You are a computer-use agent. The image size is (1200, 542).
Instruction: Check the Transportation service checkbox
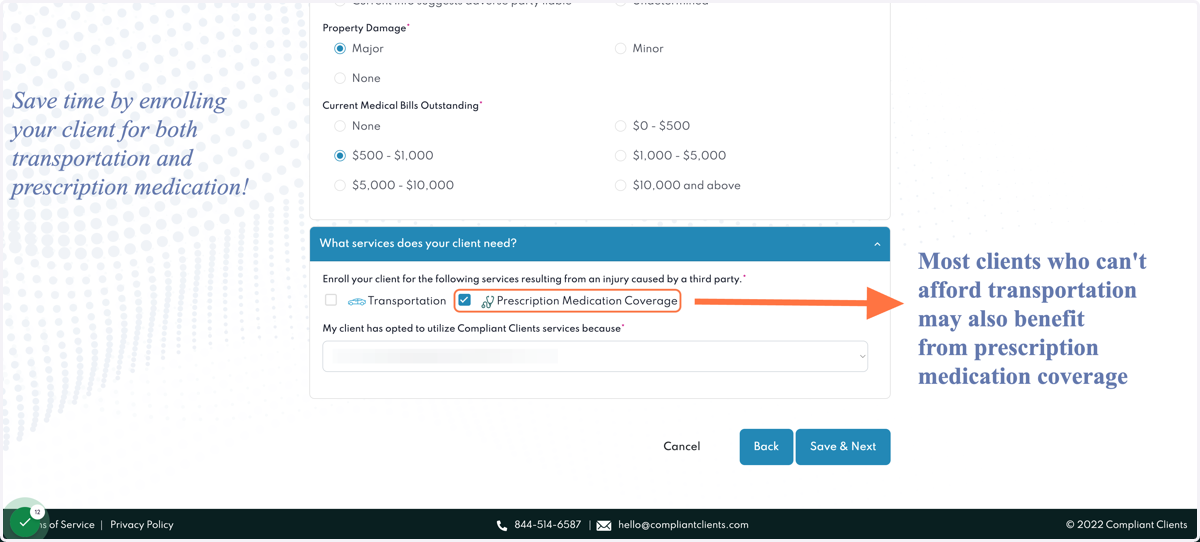331,300
